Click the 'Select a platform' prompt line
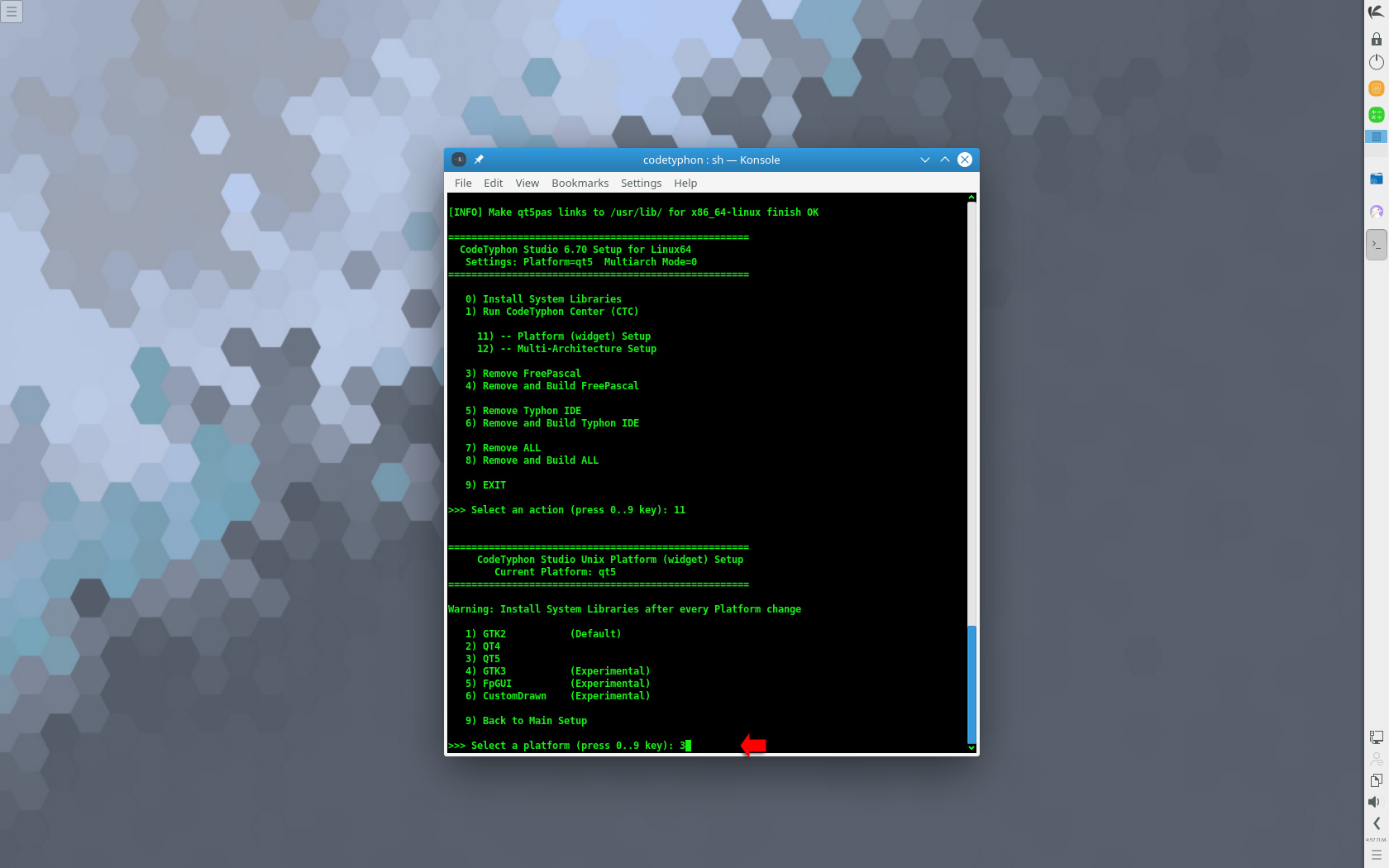The height and width of the screenshot is (868, 1389). pos(569,746)
